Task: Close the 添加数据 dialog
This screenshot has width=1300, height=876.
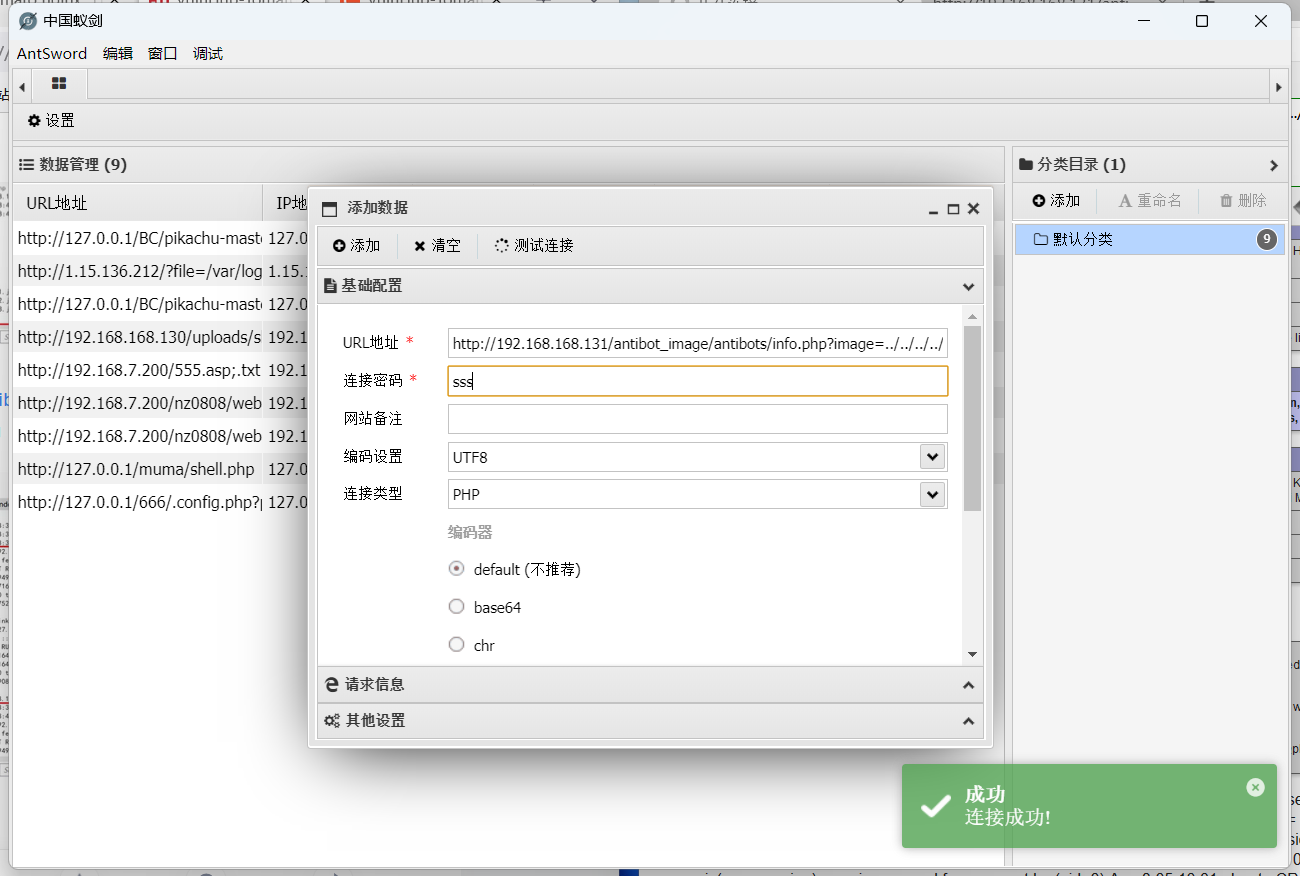Action: tap(973, 209)
